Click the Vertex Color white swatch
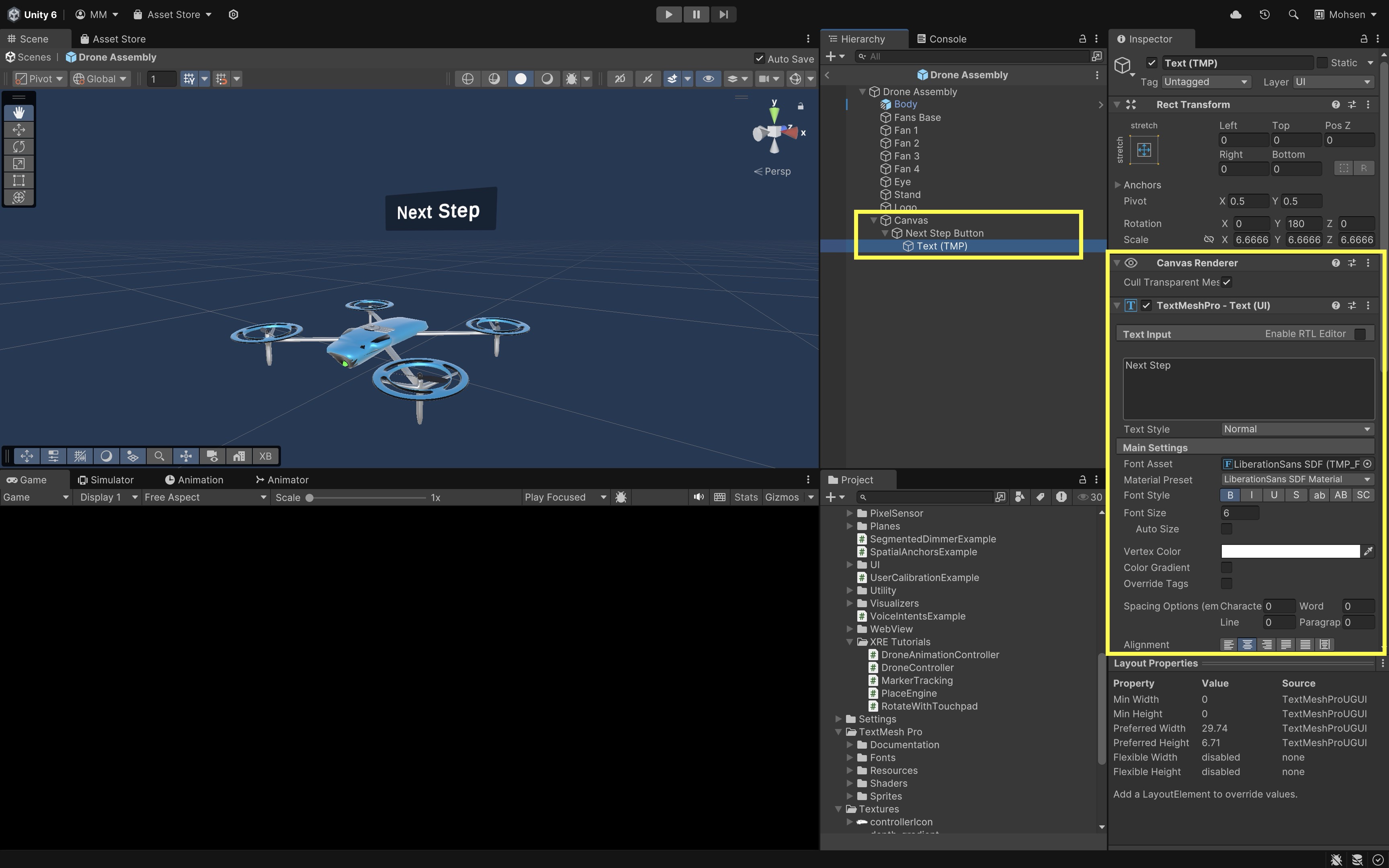Screen dimensions: 1389x868 (x=1290, y=551)
